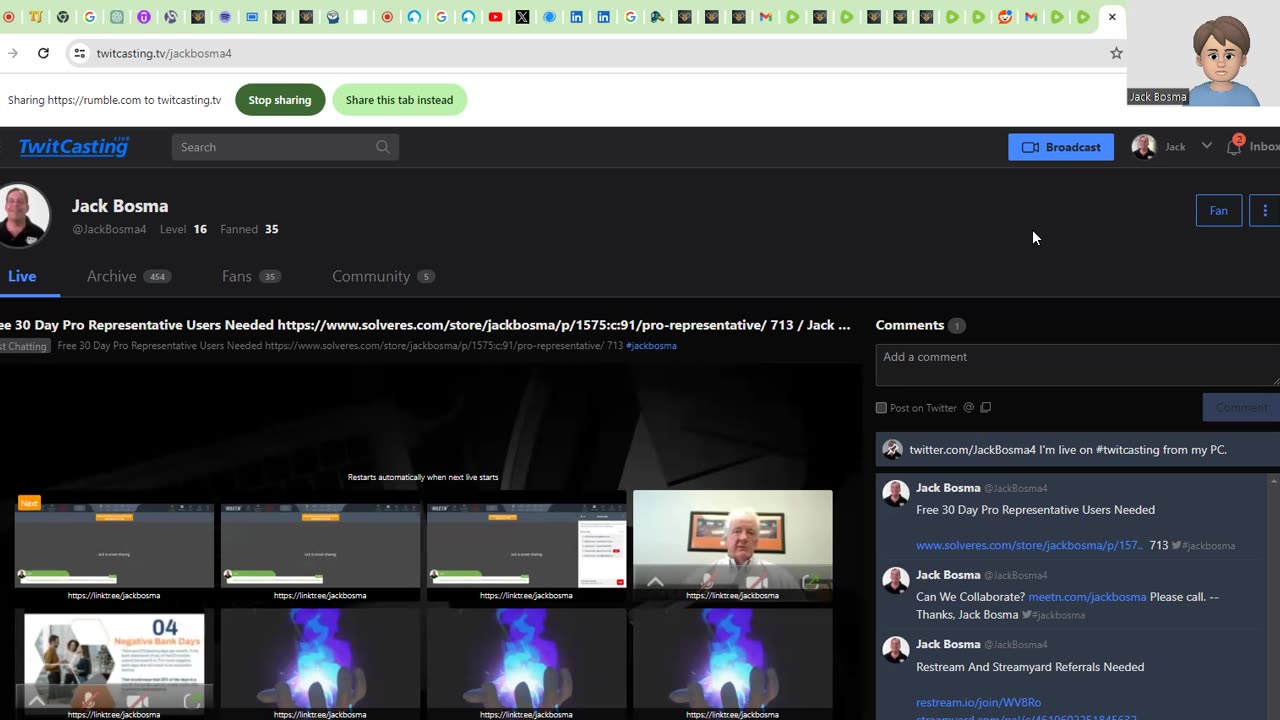
Task: Switch to the Chrome-icon browser tab
Action: click(x=63, y=17)
